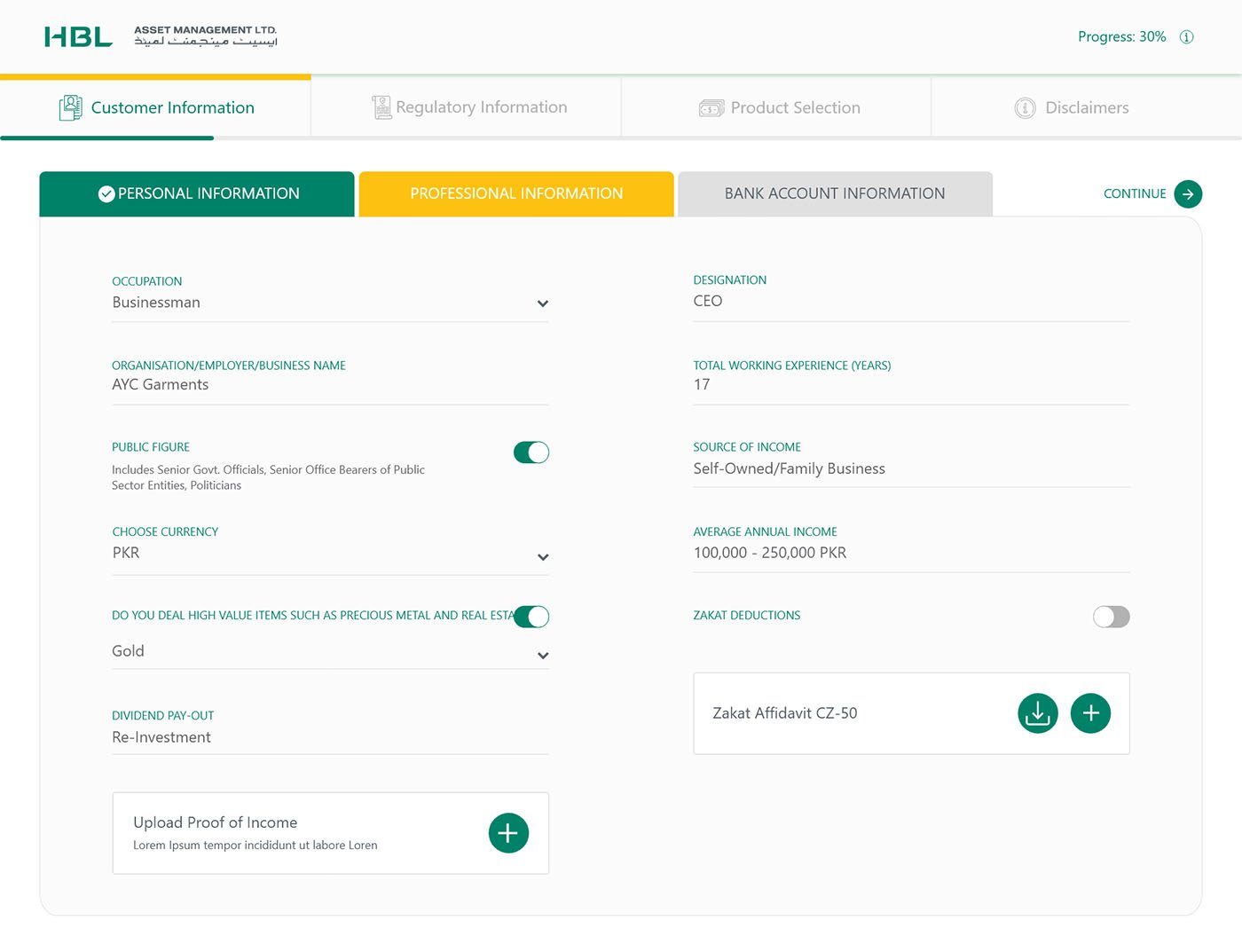Open the Professional Information tab
Viewport: 1242px width, 952px height.
pos(516,193)
